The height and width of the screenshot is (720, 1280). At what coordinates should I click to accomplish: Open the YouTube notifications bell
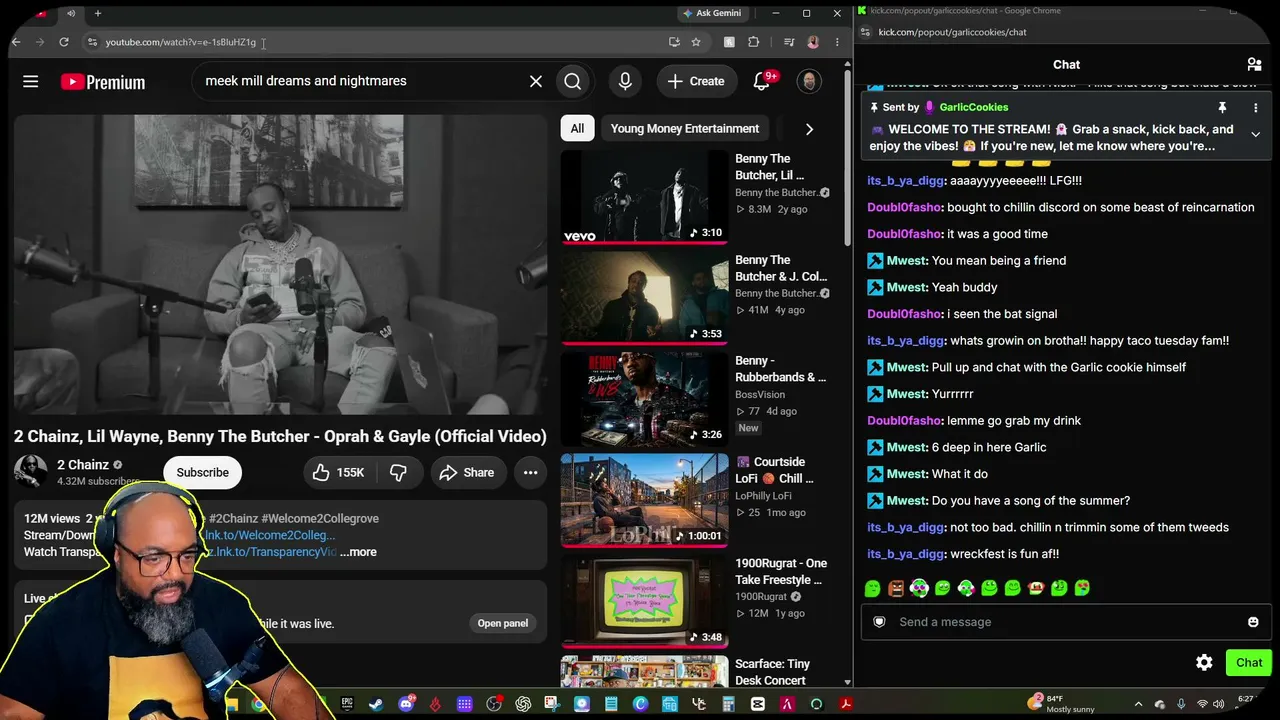pos(762,81)
